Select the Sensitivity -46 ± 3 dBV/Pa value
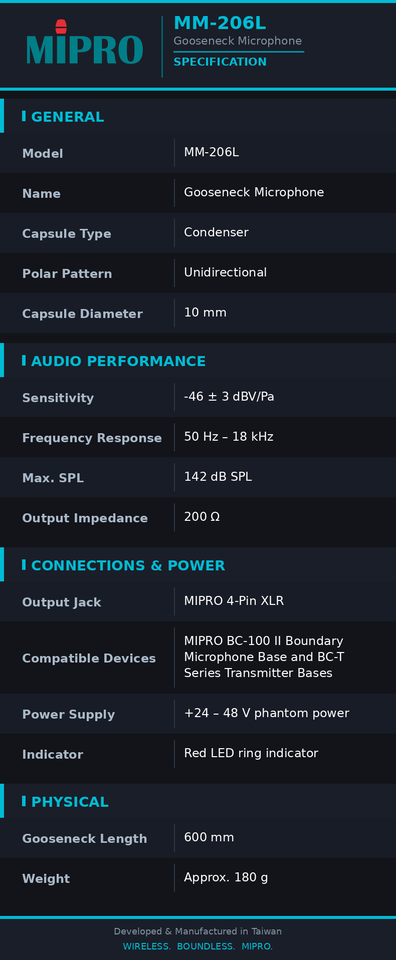This screenshot has width=396, height=960. 229,397
